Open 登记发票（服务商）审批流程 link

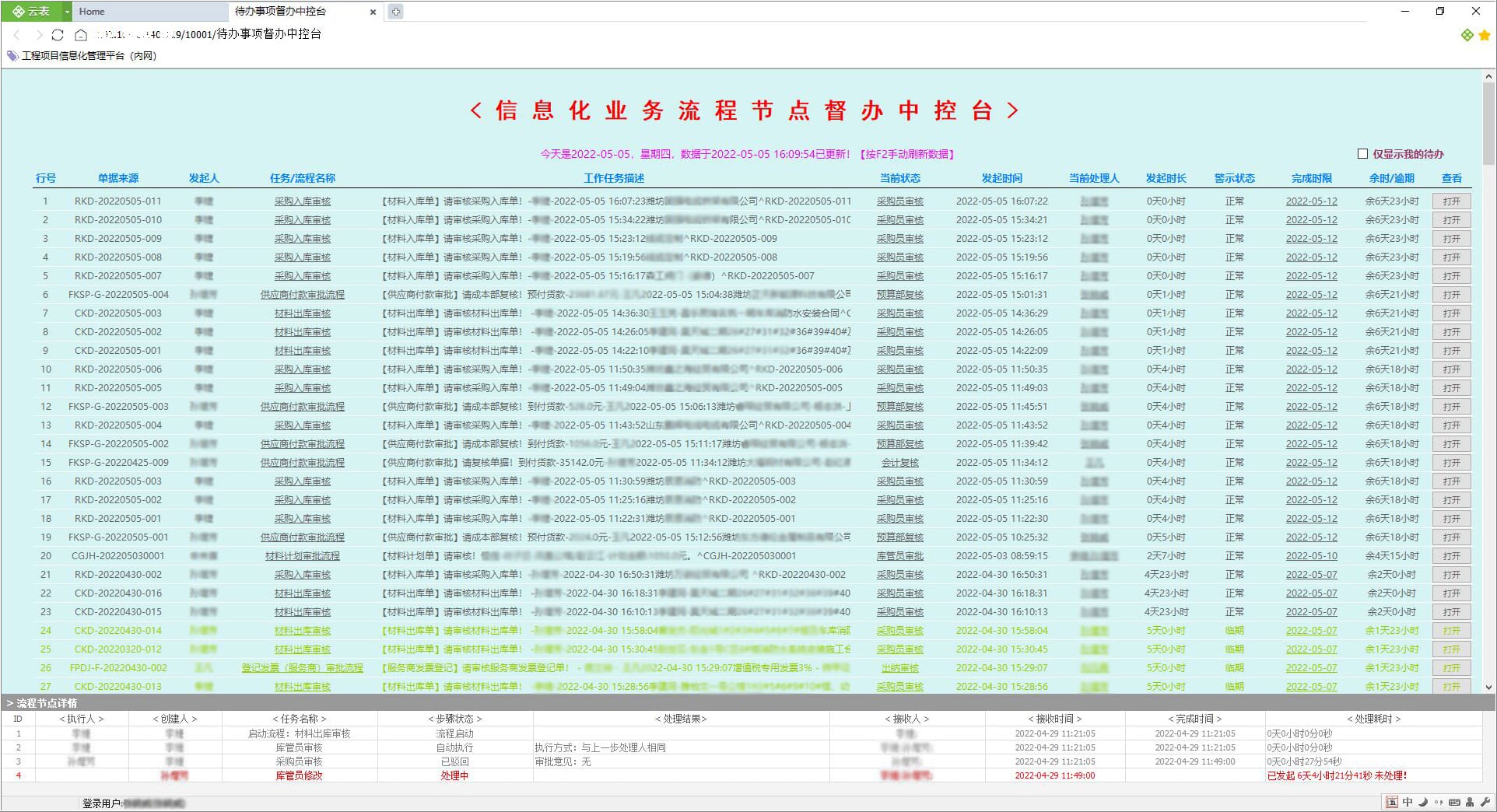303,668
